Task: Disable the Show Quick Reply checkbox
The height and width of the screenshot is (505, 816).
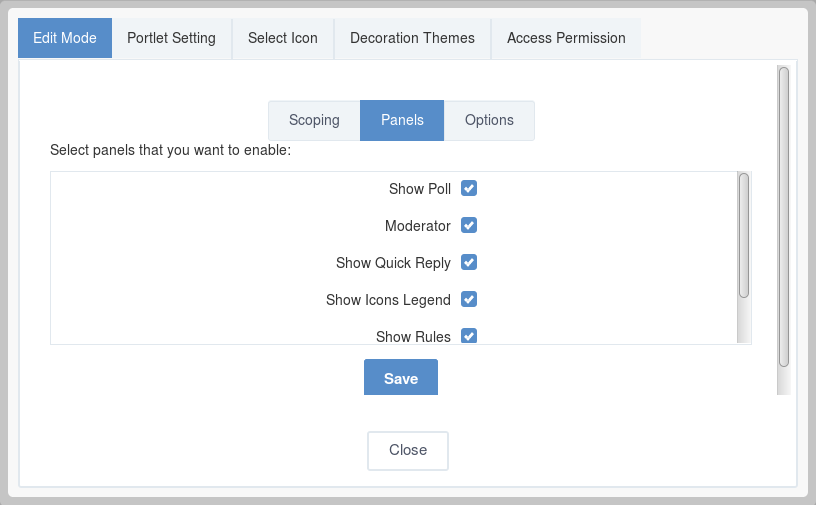Action: 469,262
